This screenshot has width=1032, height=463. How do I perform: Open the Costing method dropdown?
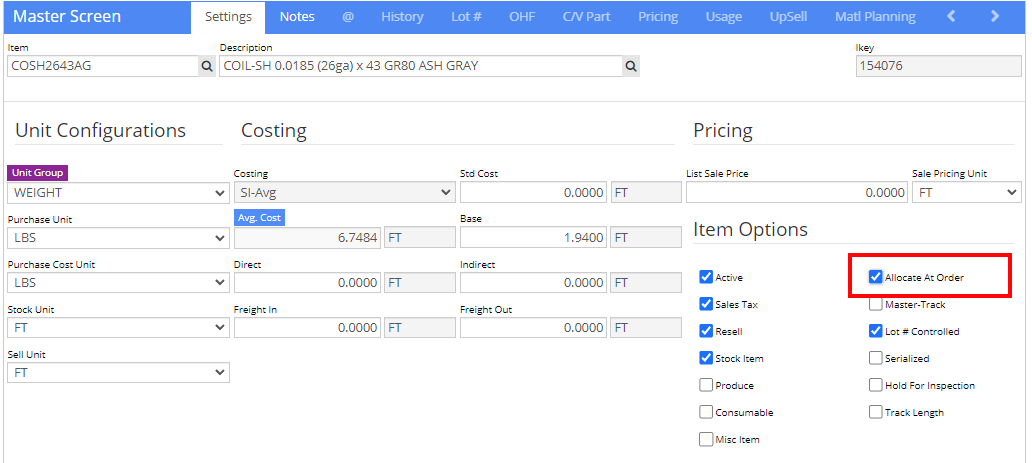tap(344, 192)
